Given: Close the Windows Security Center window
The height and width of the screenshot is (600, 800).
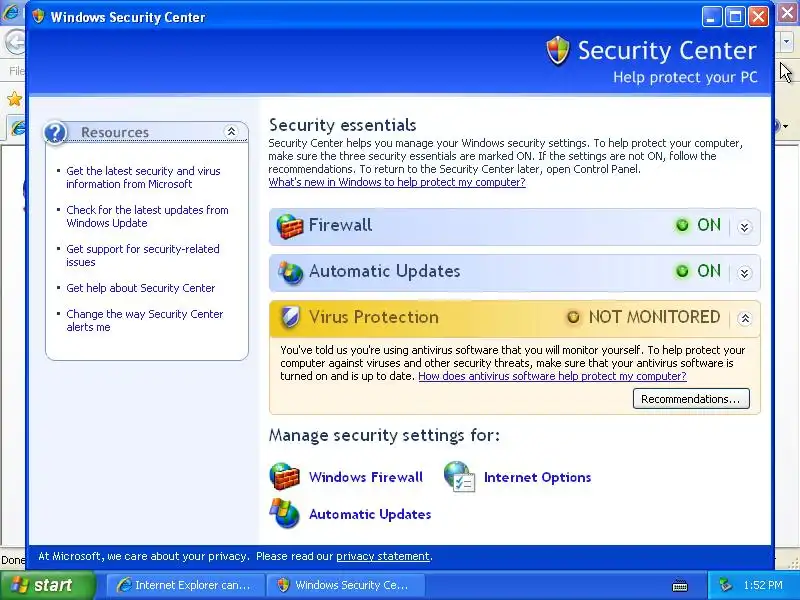Looking at the screenshot, I should point(758,17).
